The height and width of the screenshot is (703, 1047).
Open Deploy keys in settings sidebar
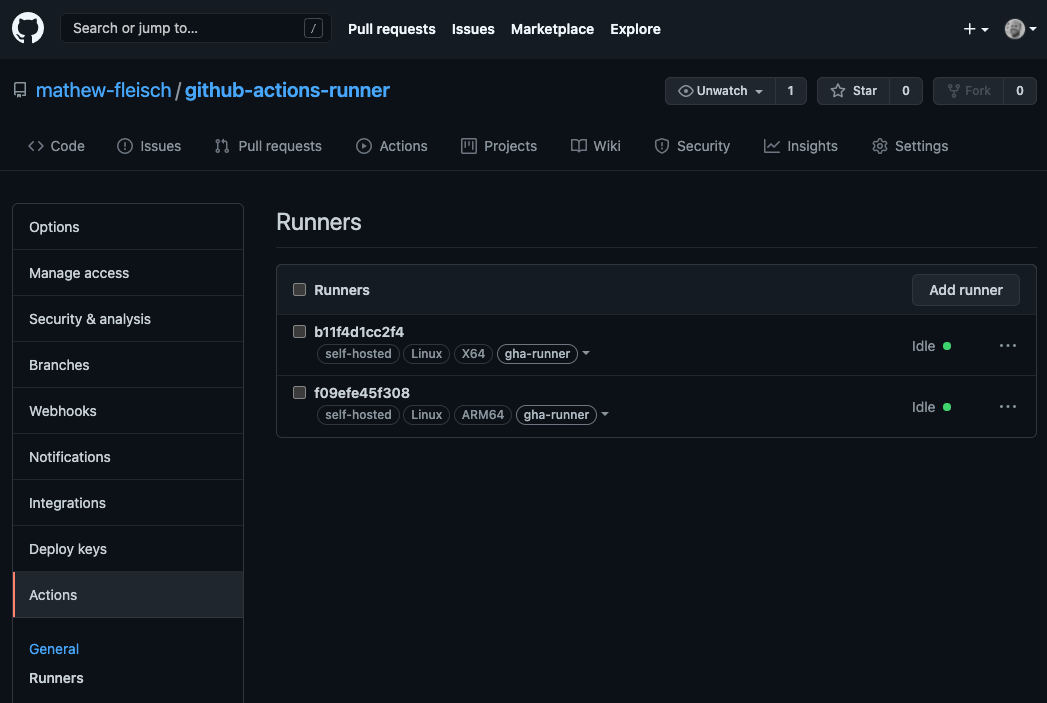tap(128, 549)
